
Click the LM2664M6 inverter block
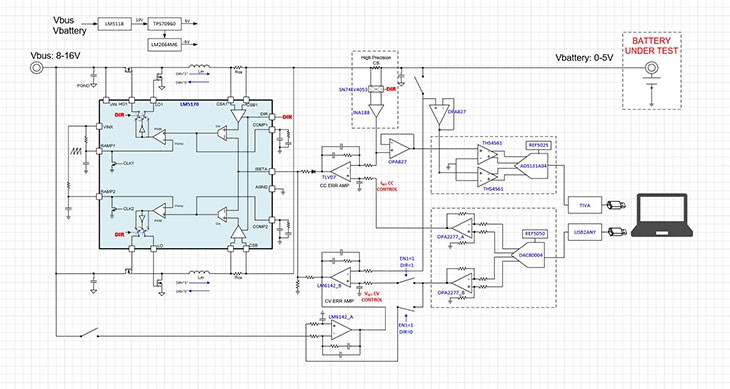tap(164, 45)
